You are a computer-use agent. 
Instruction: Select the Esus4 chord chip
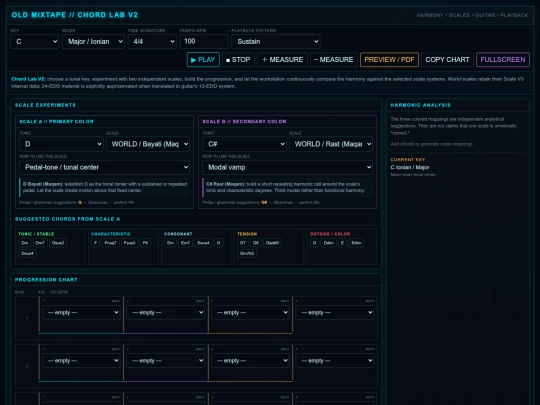(203, 243)
